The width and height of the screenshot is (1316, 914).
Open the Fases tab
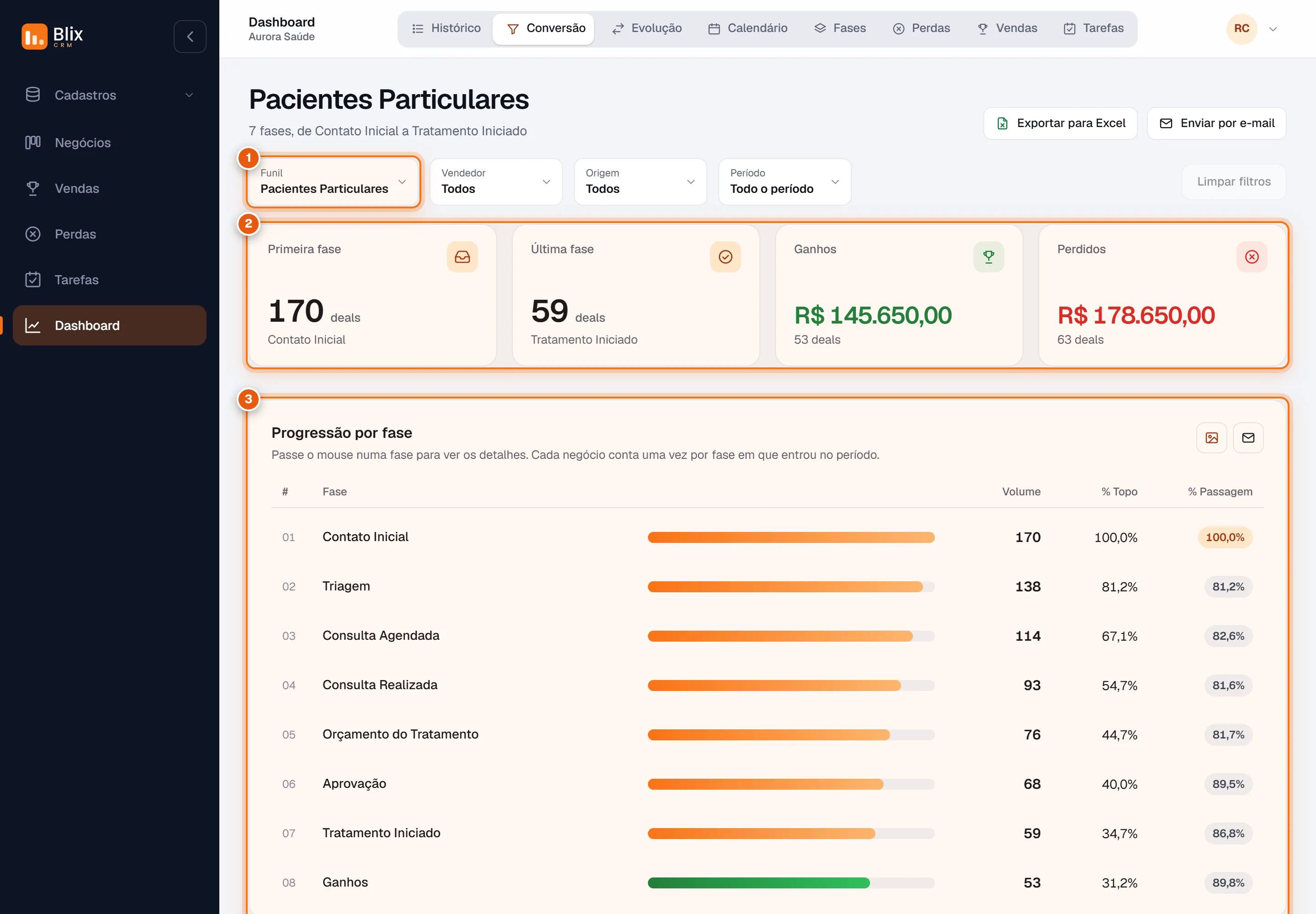839,28
